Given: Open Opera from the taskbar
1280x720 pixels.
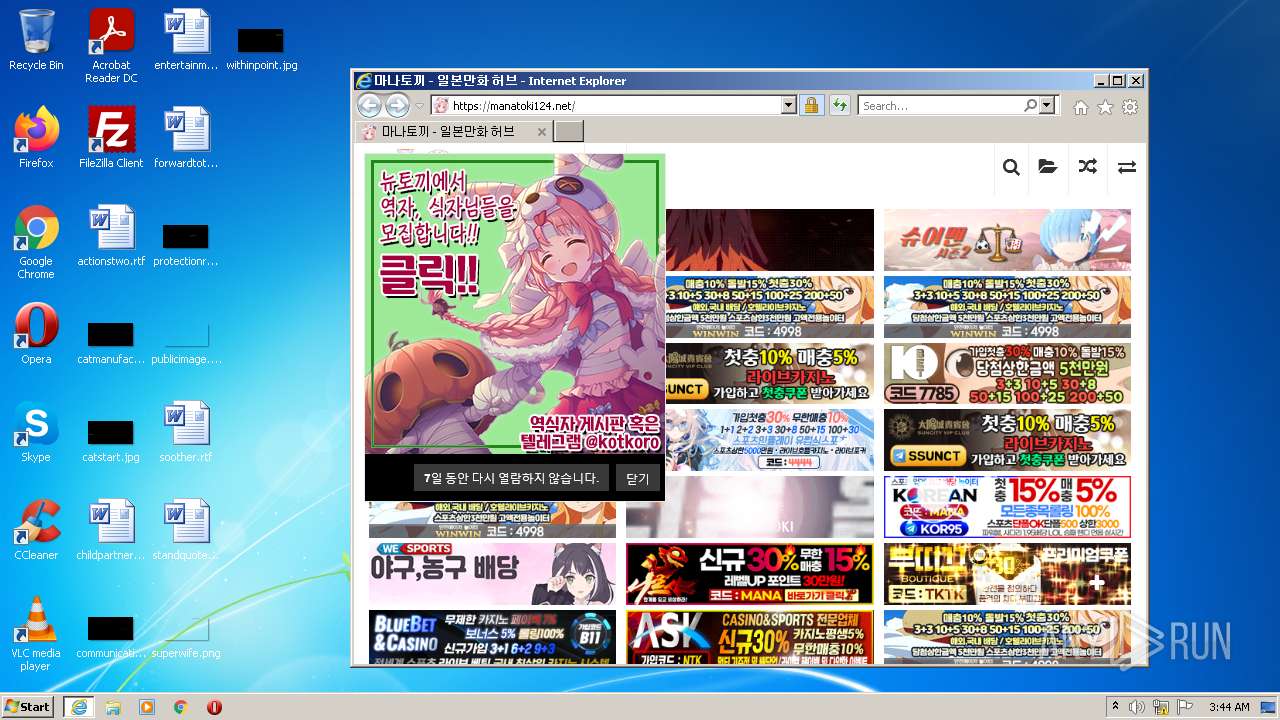Looking at the screenshot, I should 214,706.
